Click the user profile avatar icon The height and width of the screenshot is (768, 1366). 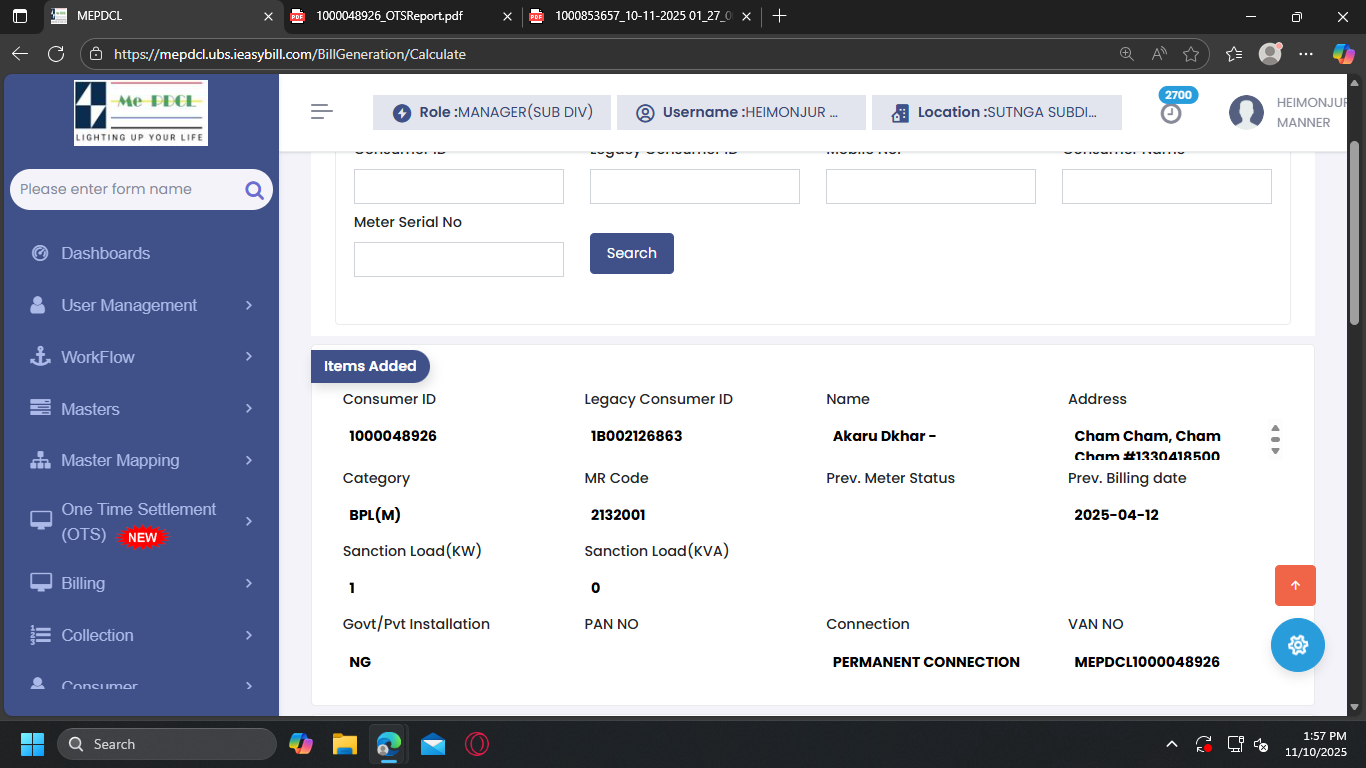(1246, 112)
